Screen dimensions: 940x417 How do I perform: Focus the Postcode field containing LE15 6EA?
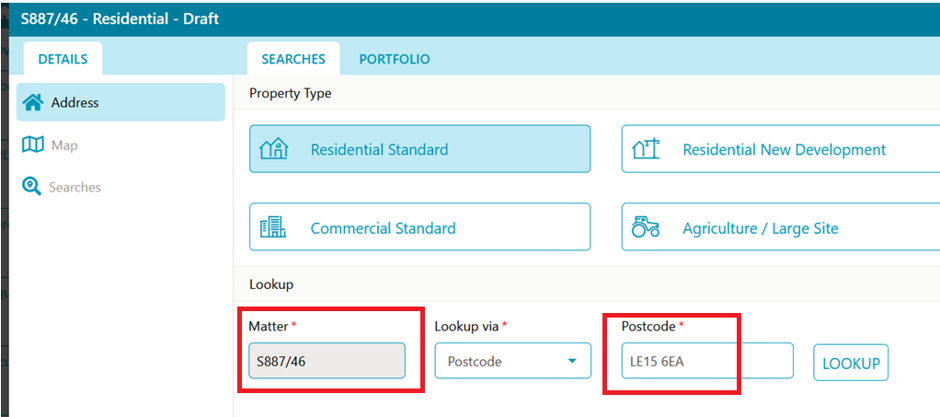707,361
